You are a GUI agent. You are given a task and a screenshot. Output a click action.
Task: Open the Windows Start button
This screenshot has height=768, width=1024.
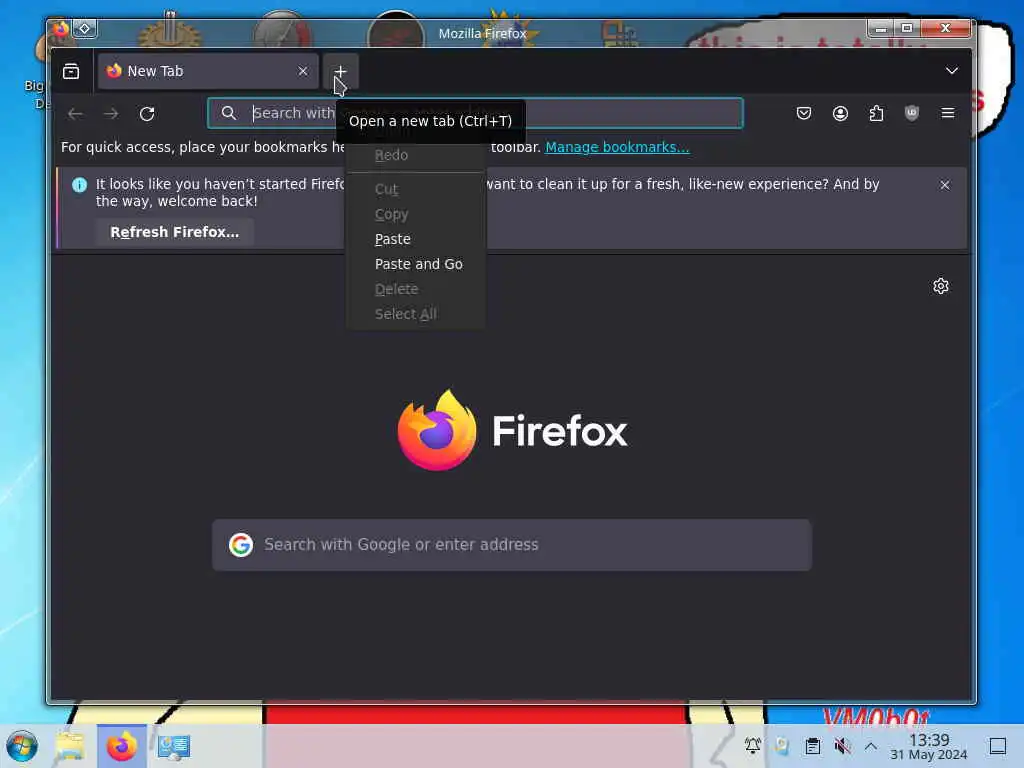(x=22, y=746)
